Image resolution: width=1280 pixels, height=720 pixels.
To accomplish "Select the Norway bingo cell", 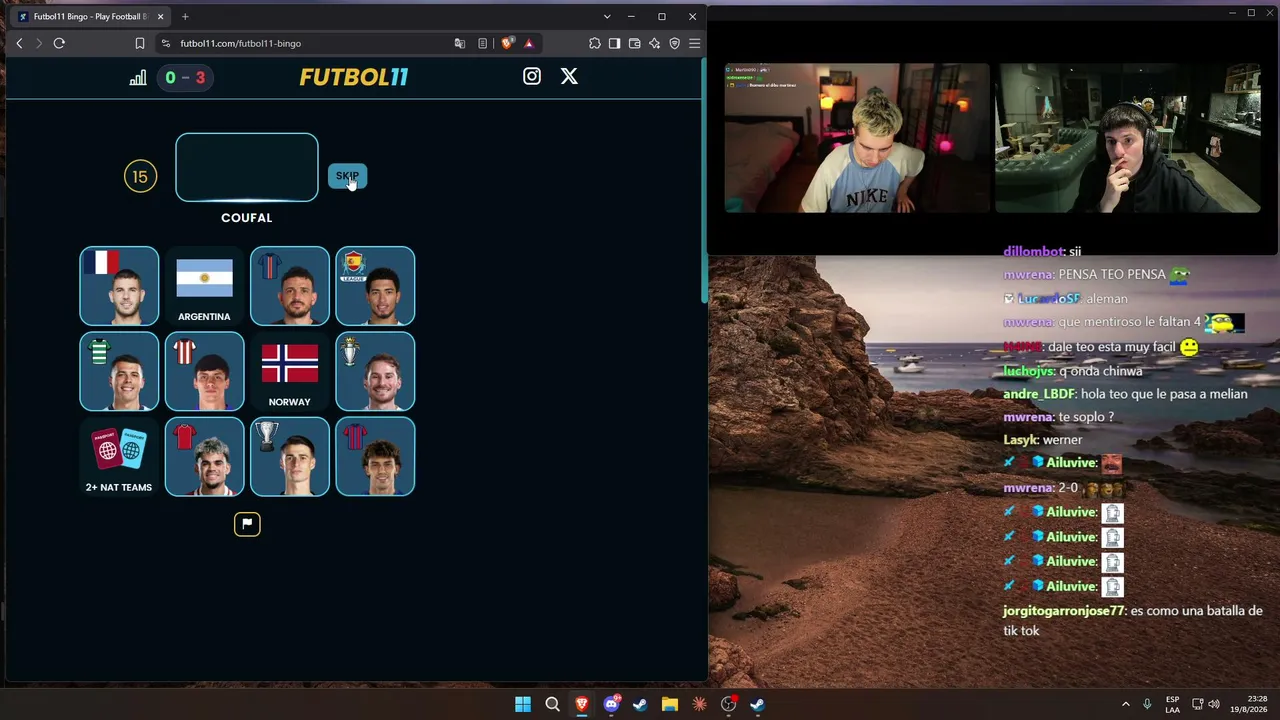I will tap(290, 371).
